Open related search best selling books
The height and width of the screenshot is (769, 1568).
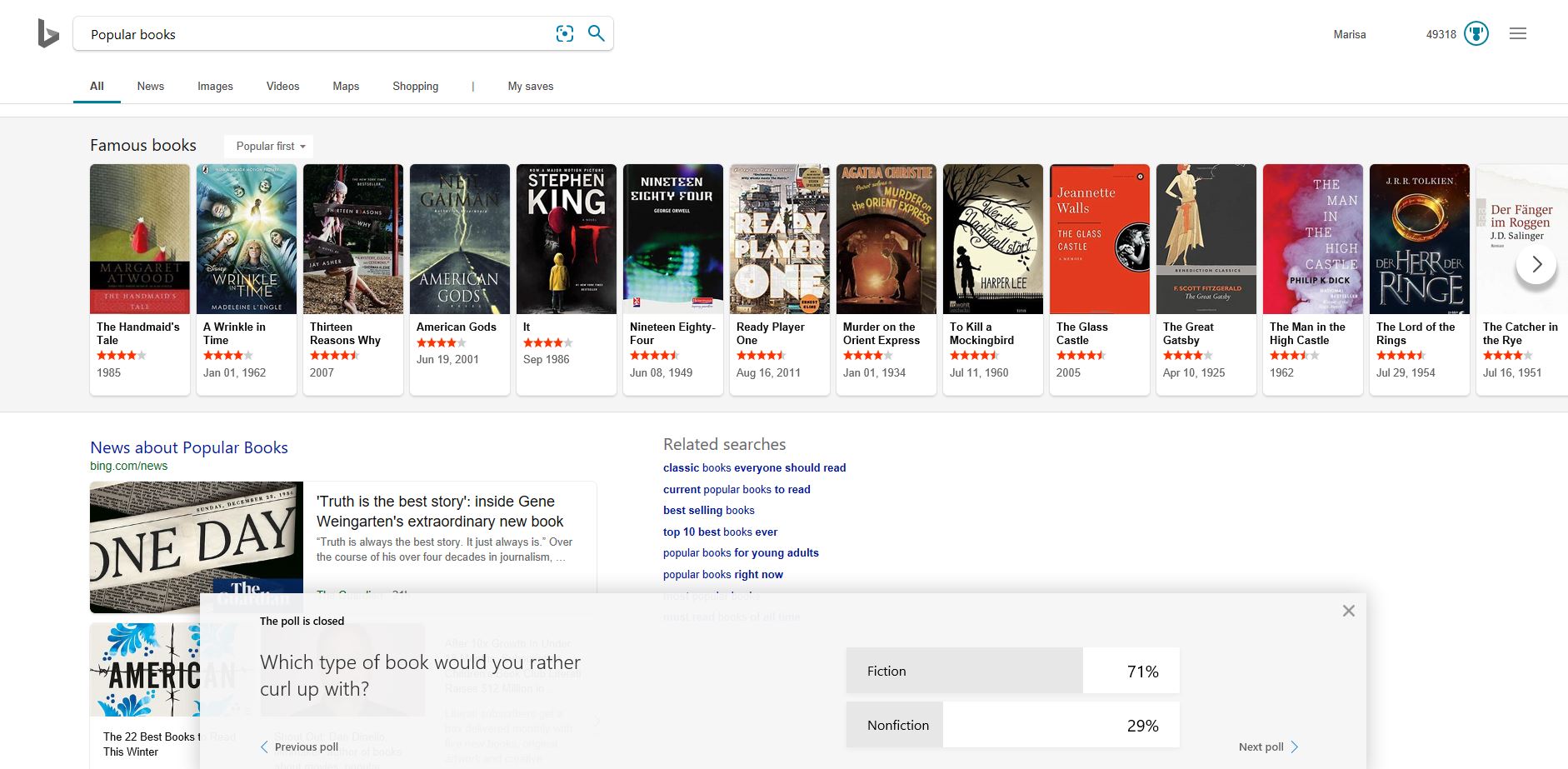[x=708, y=510]
